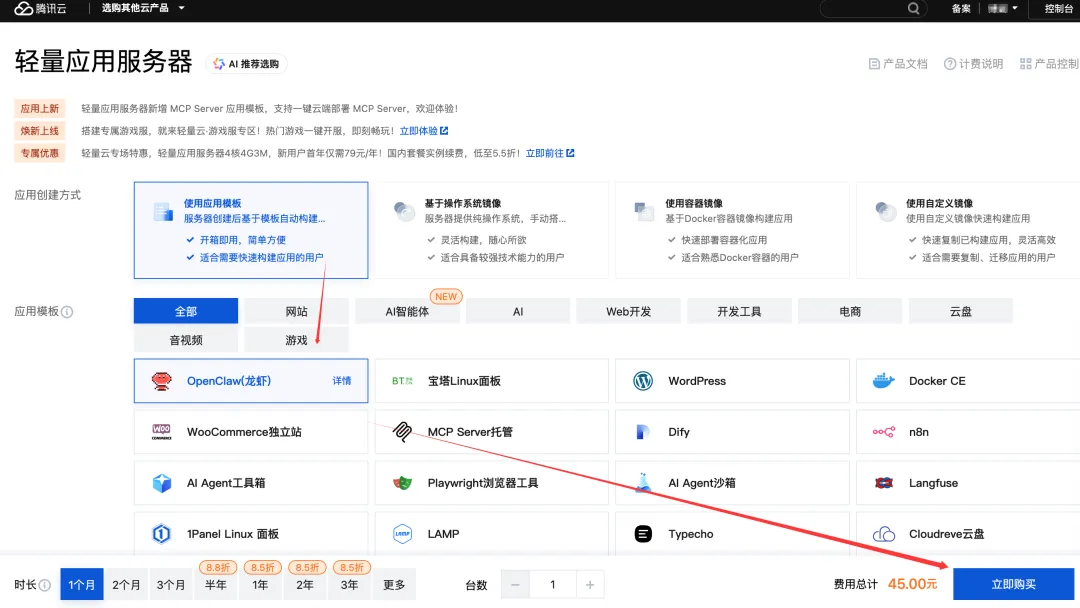This screenshot has width=1080, height=608.
Task: Click the MCP Server托管 icon
Action: (x=402, y=432)
